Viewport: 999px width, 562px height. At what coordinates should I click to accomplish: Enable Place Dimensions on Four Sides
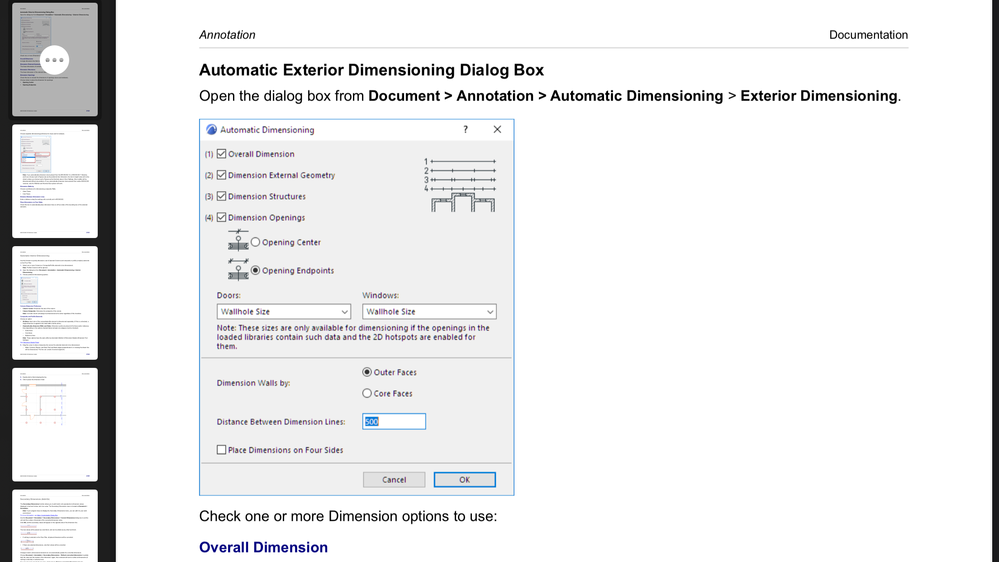222,450
